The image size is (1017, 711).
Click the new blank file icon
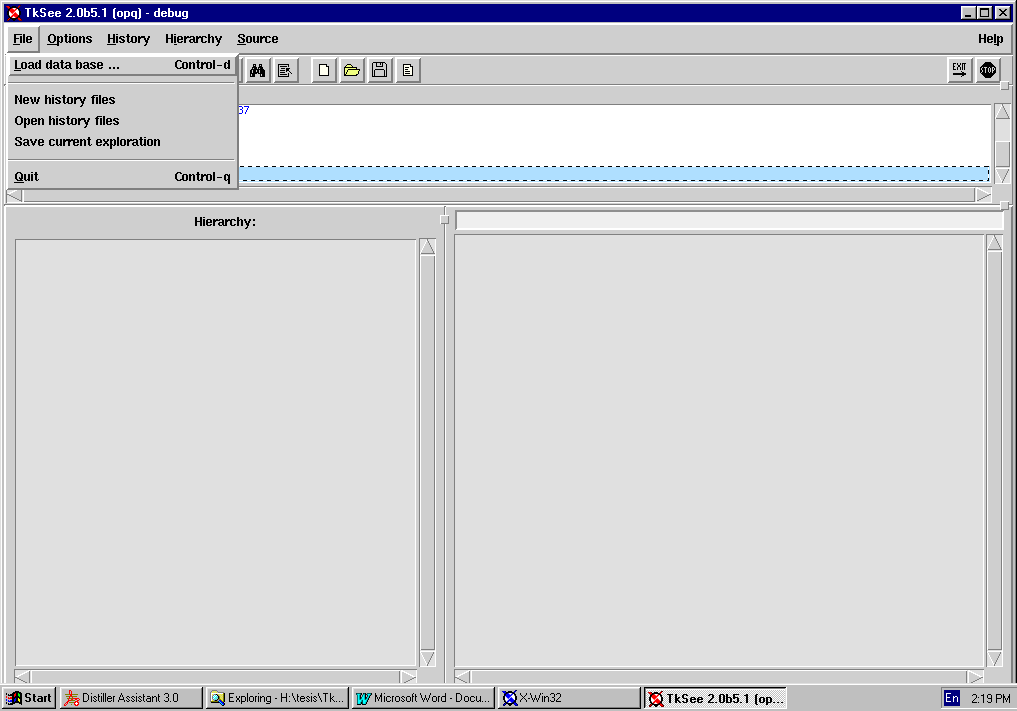(324, 70)
